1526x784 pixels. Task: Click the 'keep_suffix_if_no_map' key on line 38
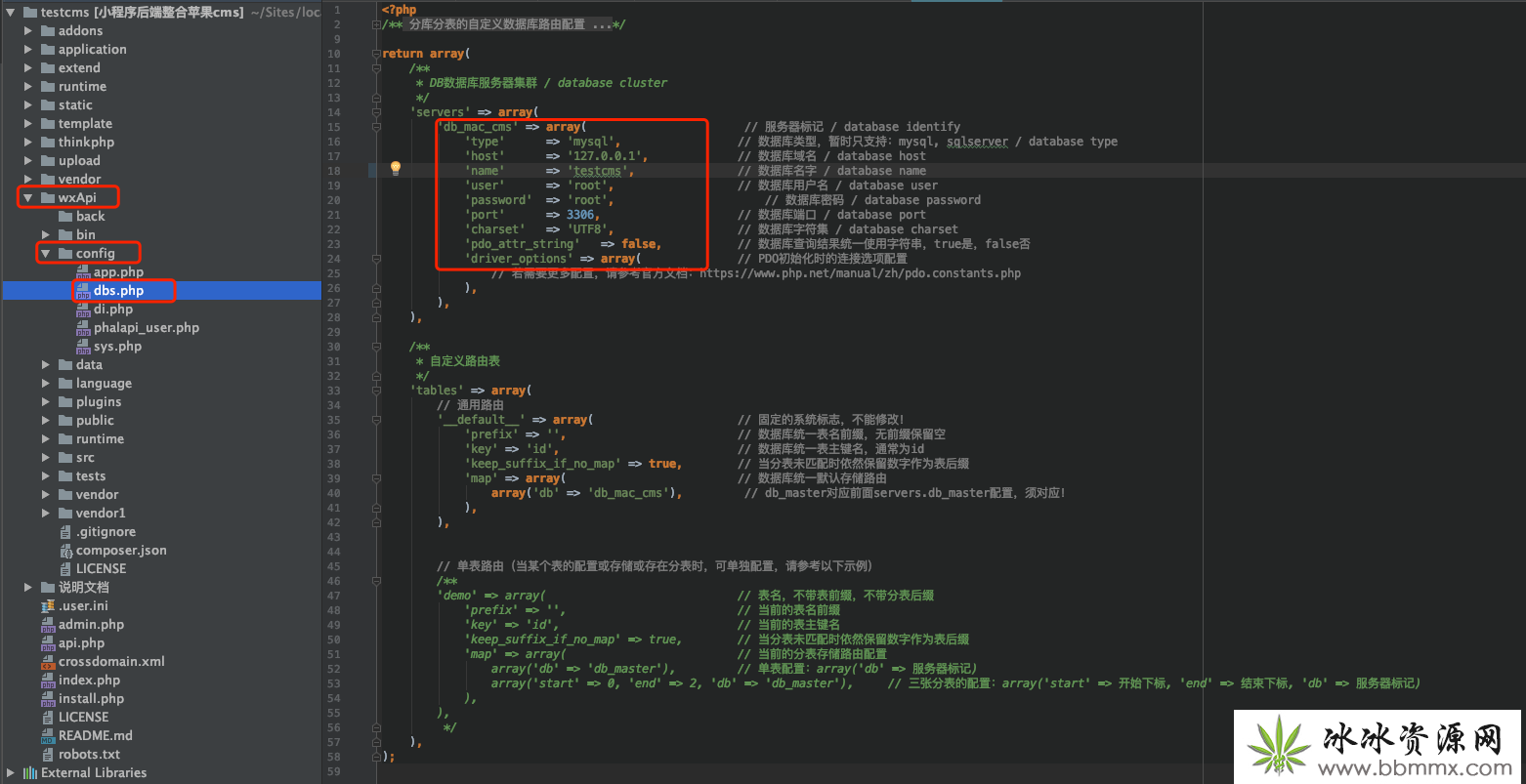[x=542, y=464]
